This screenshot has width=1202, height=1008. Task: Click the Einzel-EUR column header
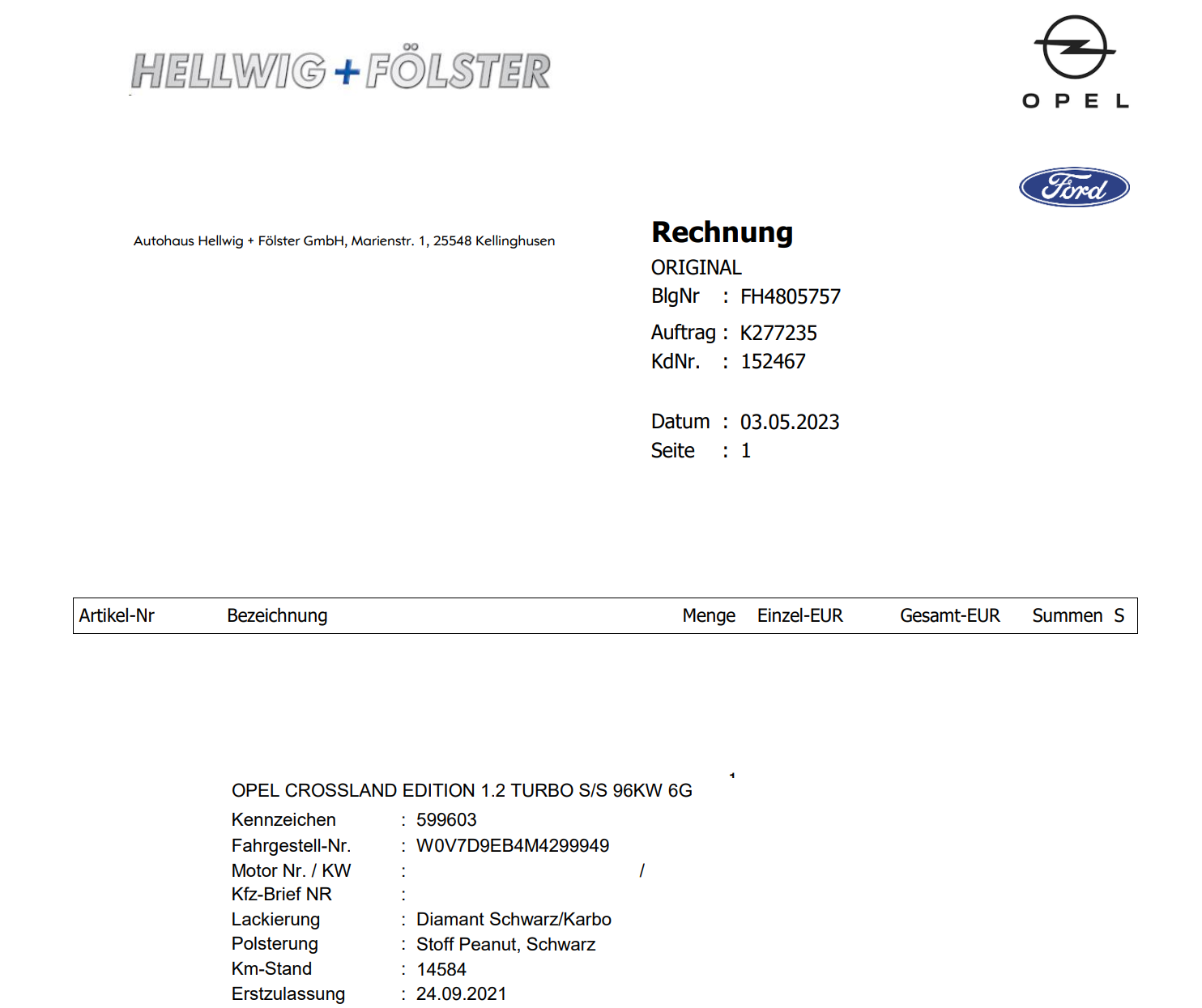point(800,615)
